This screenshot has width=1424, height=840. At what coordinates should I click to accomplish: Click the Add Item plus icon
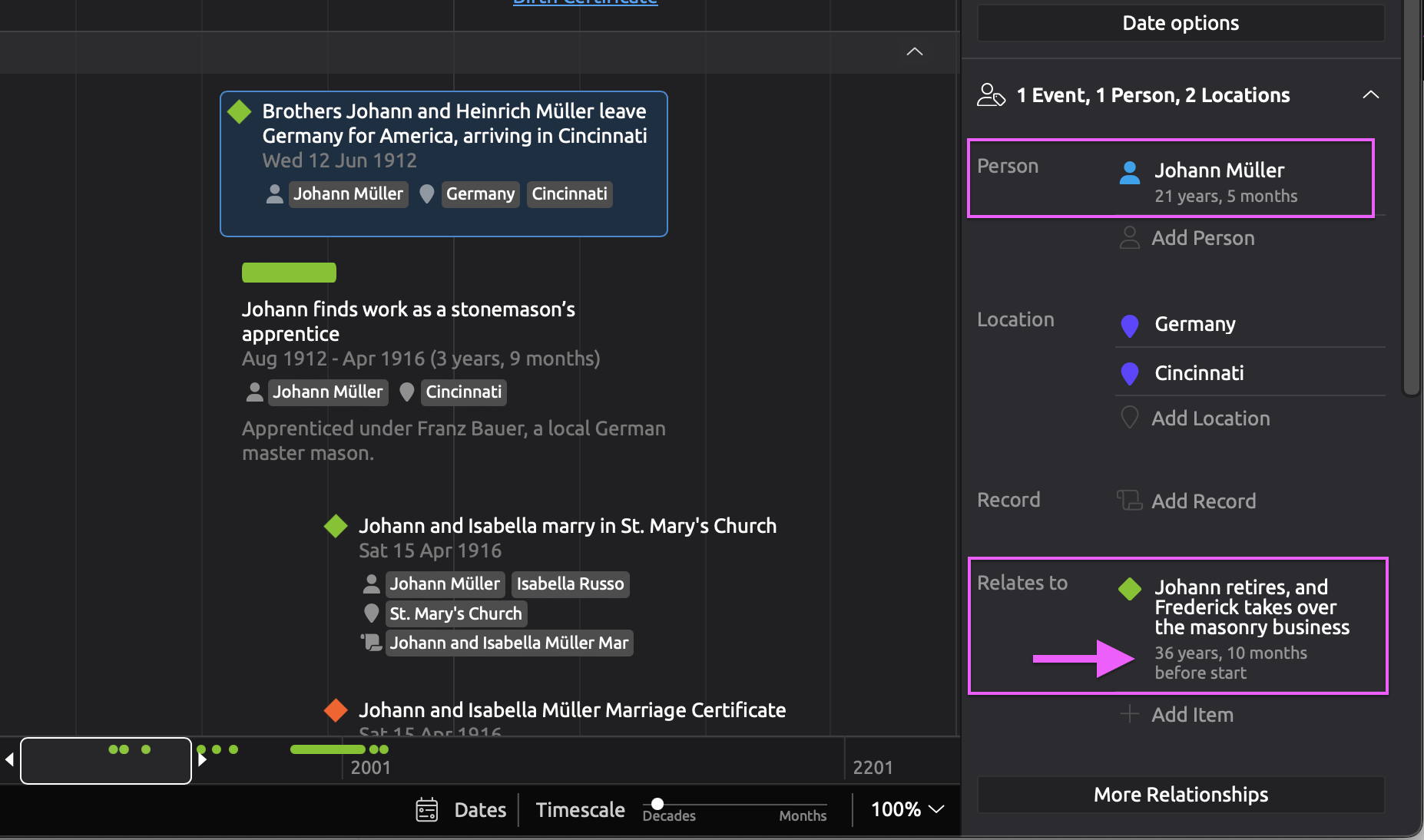pyautogui.click(x=1129, y=714)
